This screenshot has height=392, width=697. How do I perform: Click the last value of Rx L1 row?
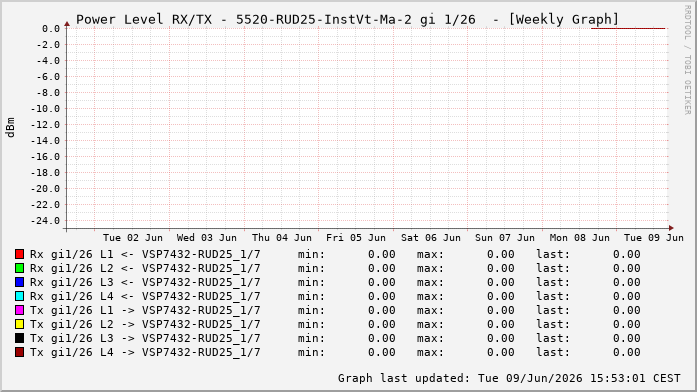[x=627, y=255]
